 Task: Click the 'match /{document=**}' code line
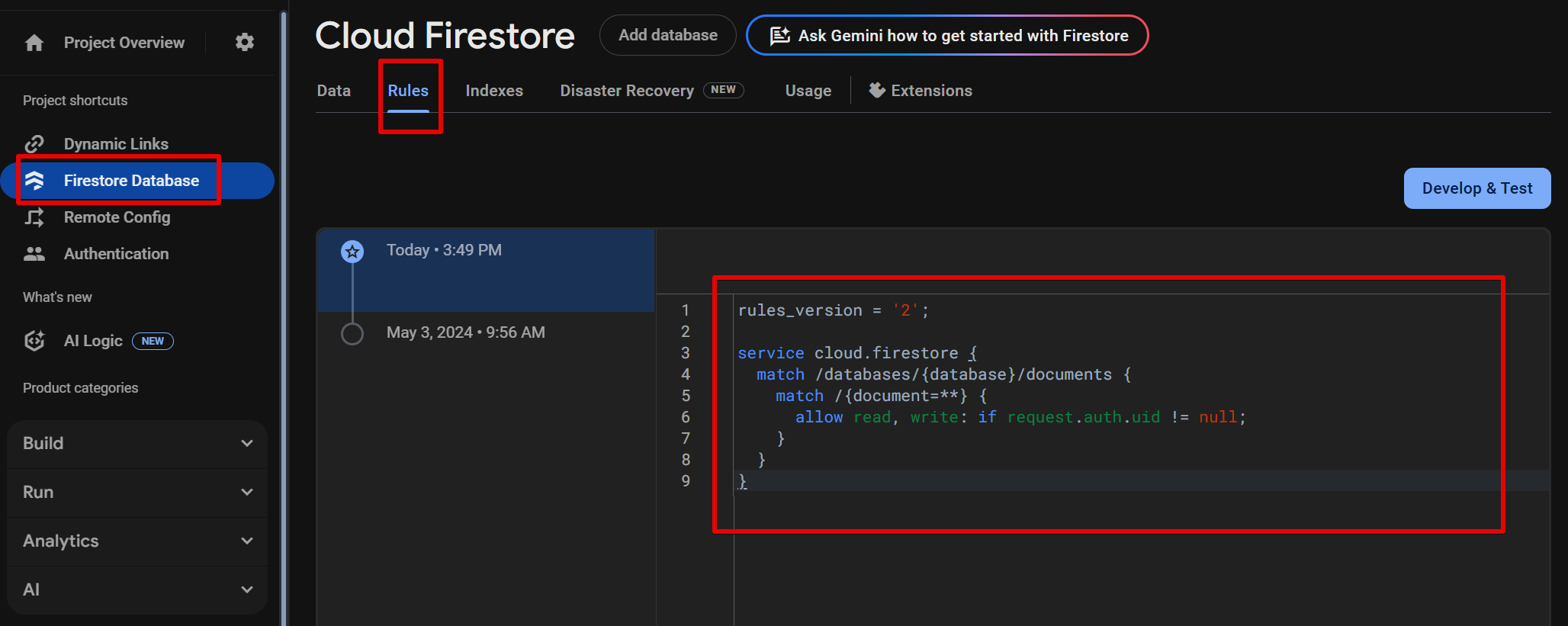(x=882, y=396)
